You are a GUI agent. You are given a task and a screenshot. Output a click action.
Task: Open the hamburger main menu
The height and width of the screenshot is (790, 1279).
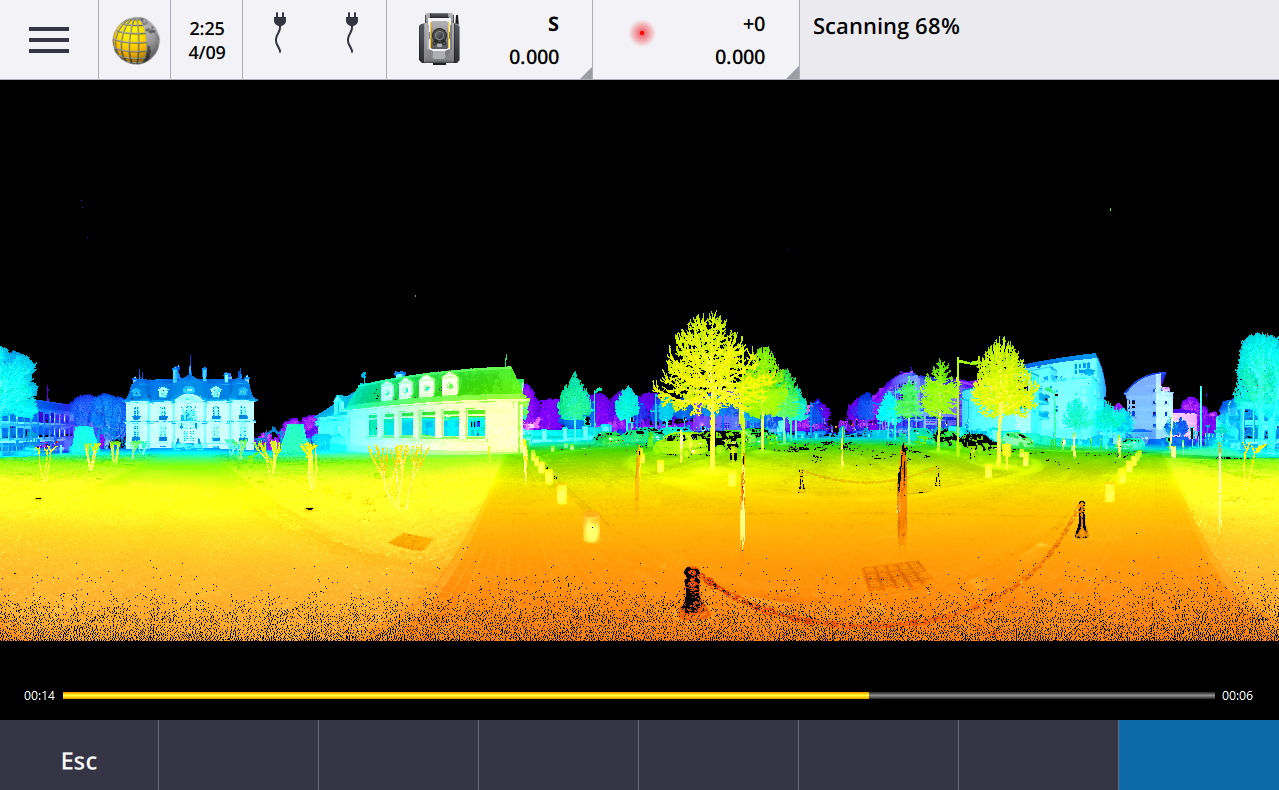coord(49,40)
